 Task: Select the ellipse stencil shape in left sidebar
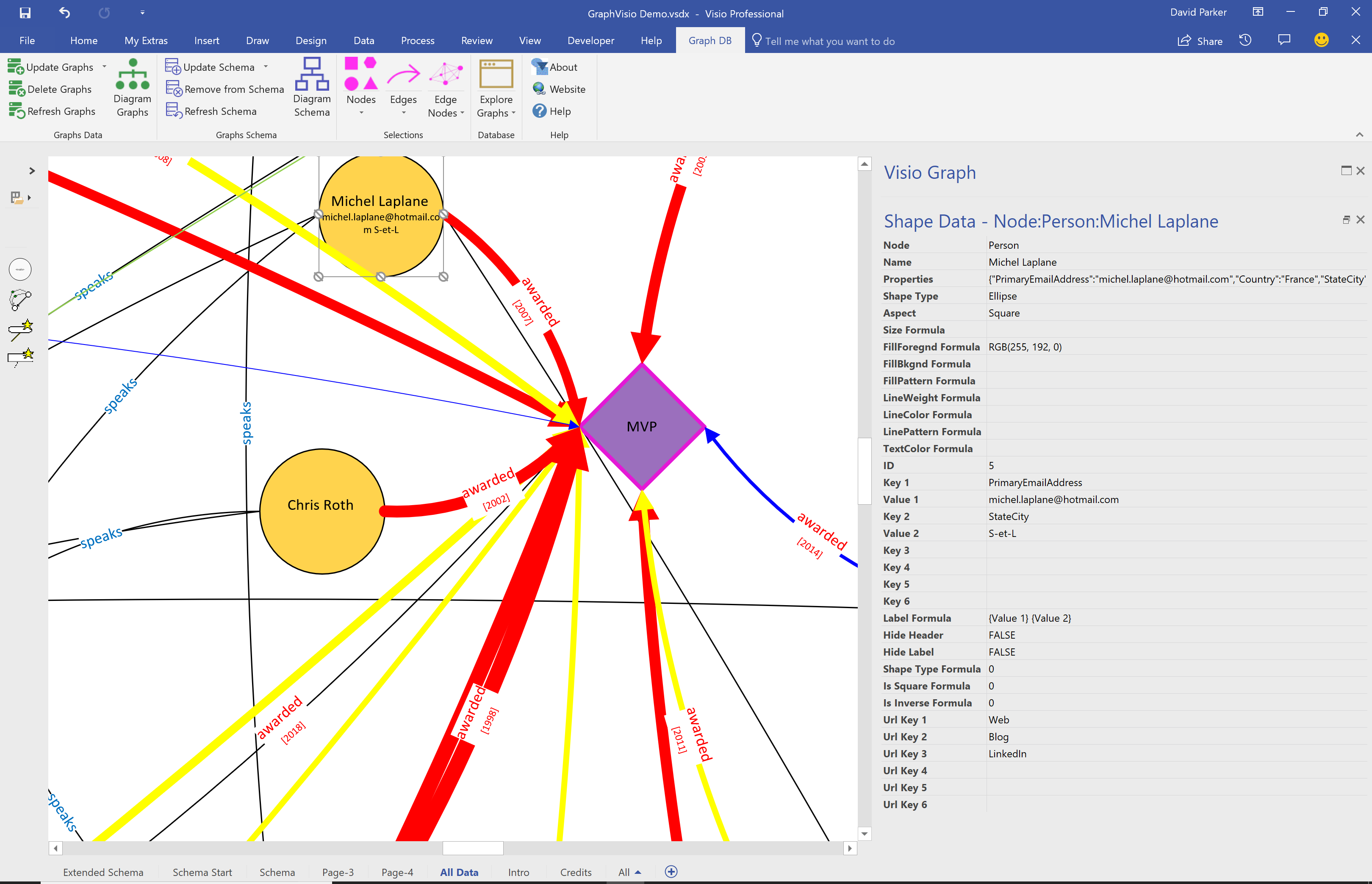click(x=20, y=269)
